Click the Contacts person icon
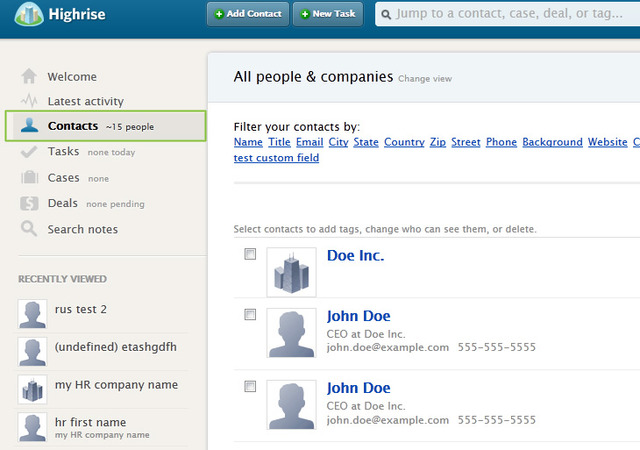Viewport: 640px width, 450px height. click(x=29, y=125)
